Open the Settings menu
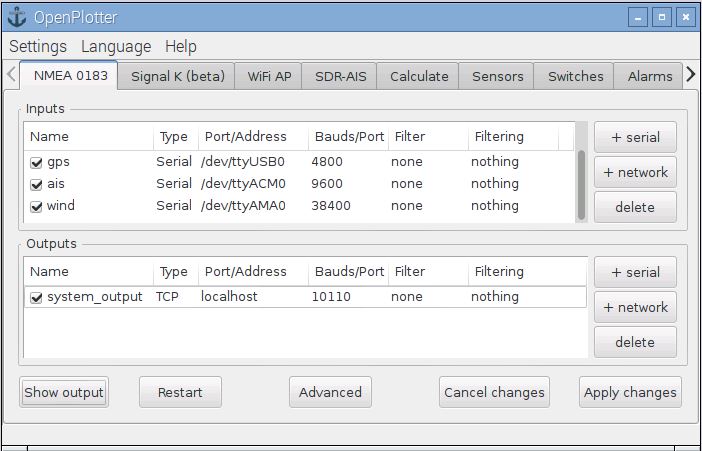The width and height of the screenshot is (702, 451). (38, 46)
